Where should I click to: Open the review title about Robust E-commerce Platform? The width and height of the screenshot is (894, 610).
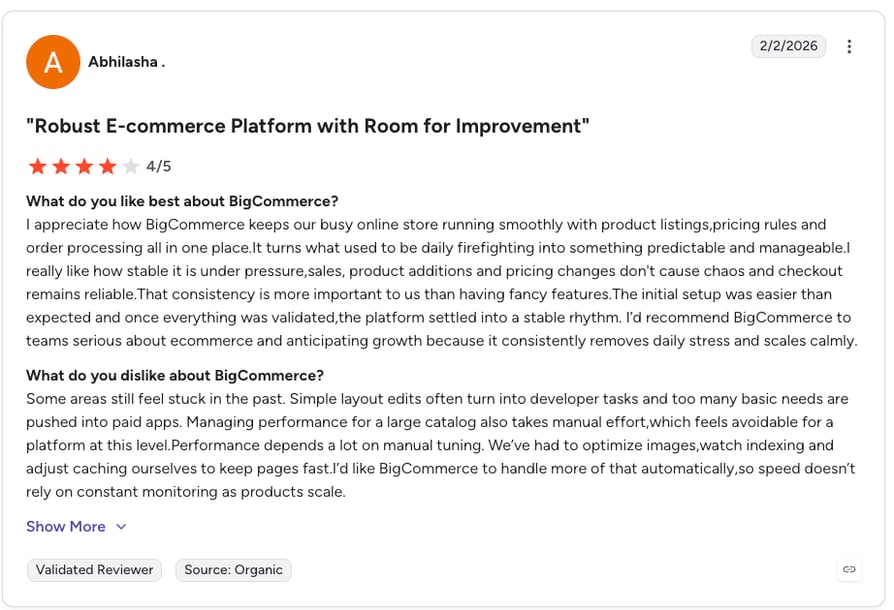tap(308, 125)
